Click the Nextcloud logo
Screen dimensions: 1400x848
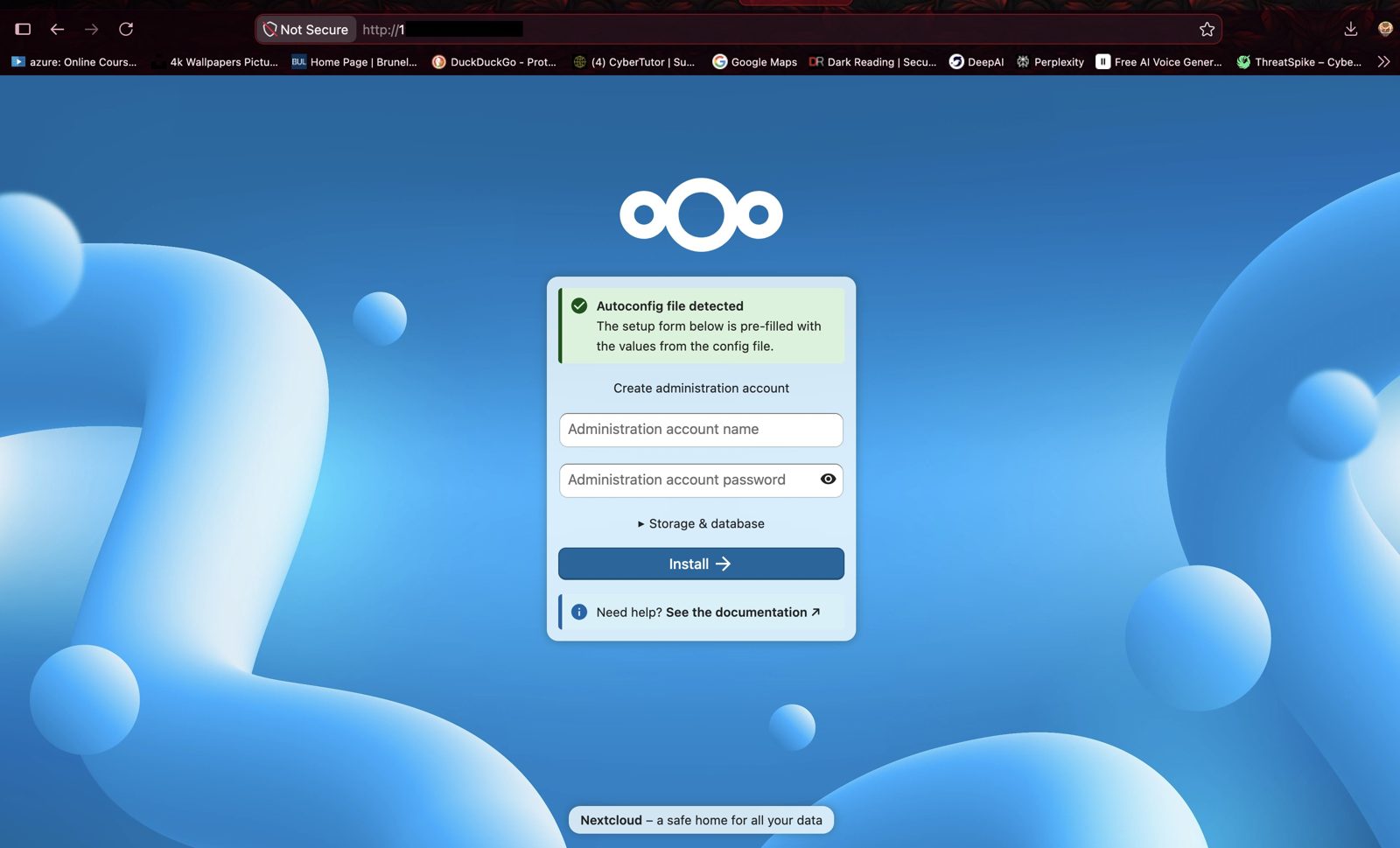pyautogui.click(x=701, y=214)
